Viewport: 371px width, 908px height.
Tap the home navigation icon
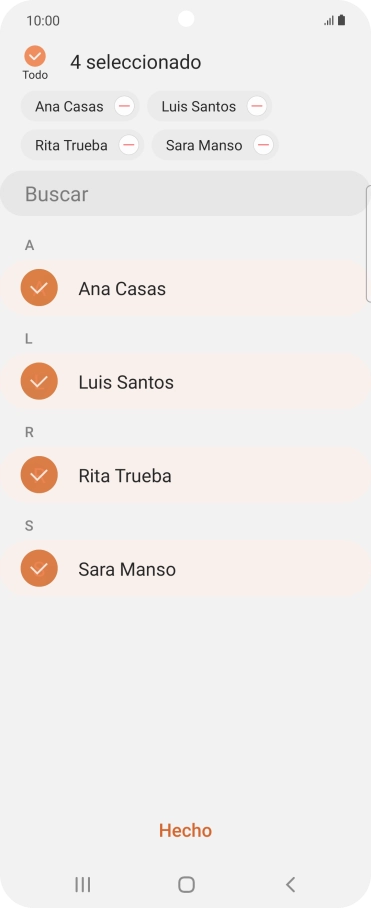coord(186,884)
